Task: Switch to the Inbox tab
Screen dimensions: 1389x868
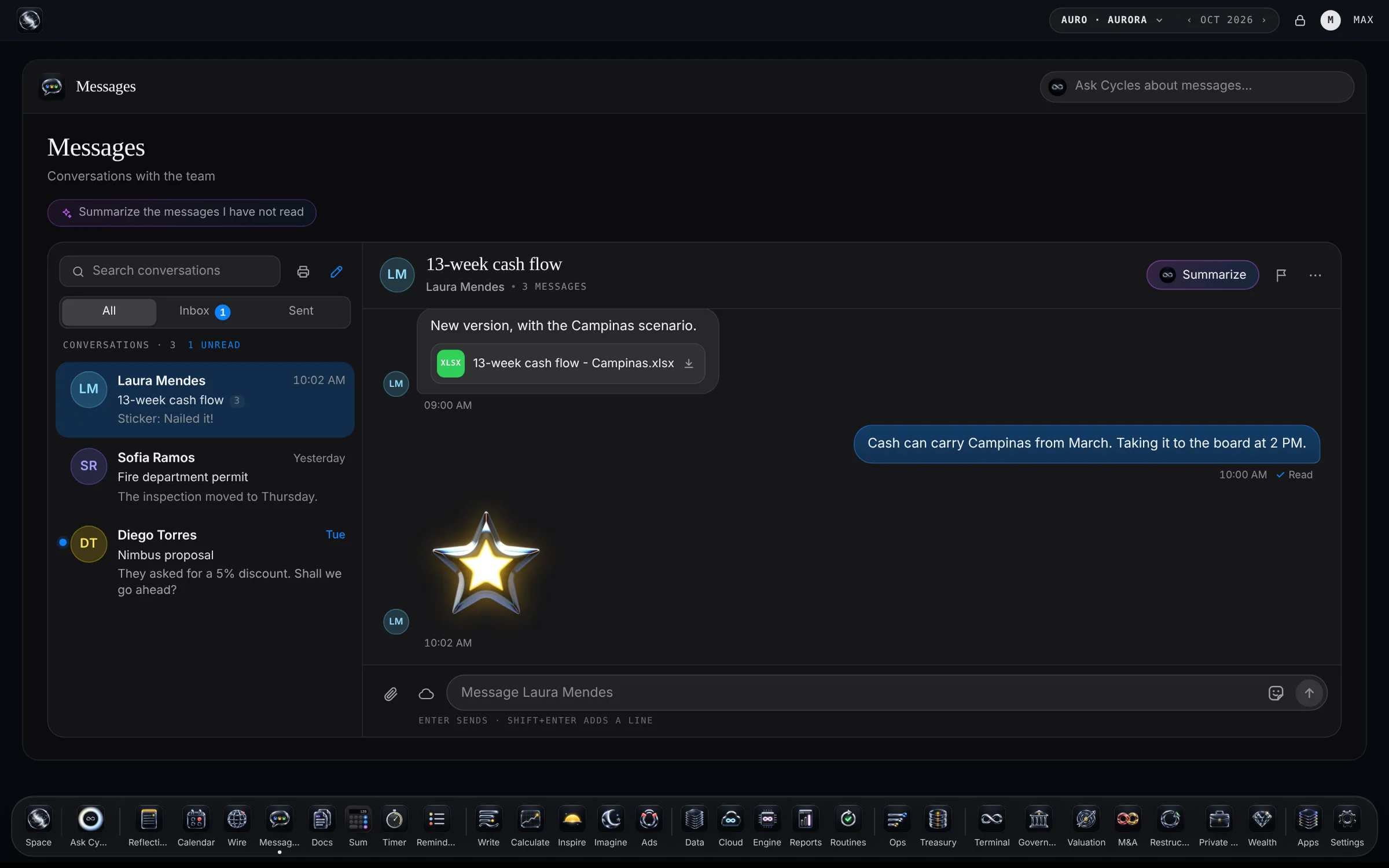Action: click(x=204, y=311)
